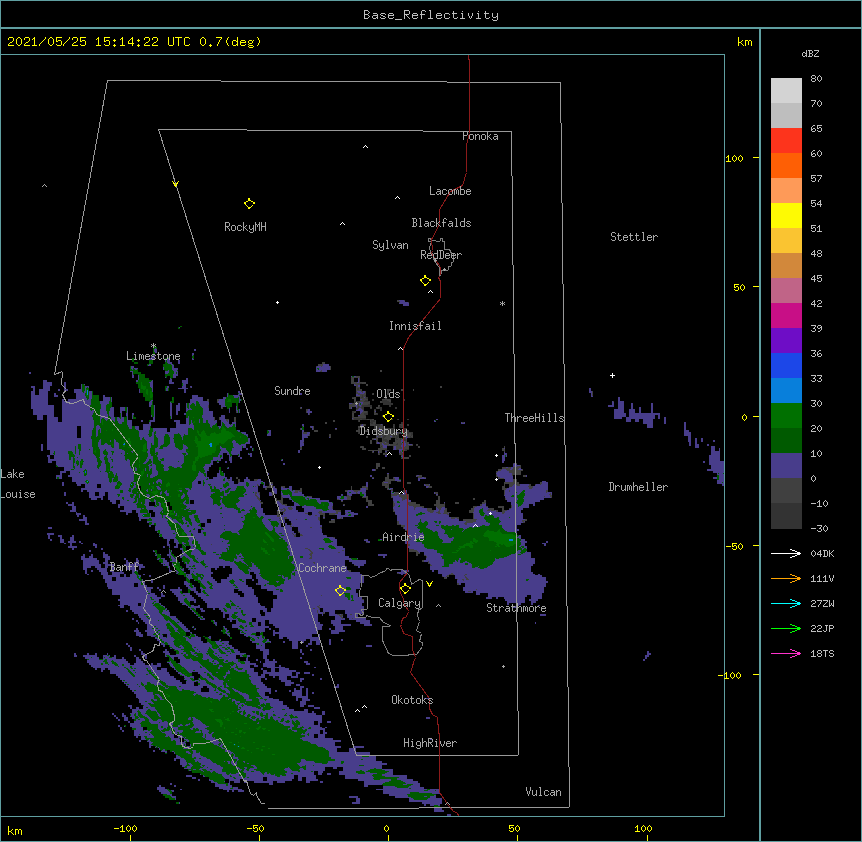The height and width of the screenshot is (842, 862).
Task: Click the yellow marker beside Cochrane
Action: pyautogui.click(x=340, y=591)
